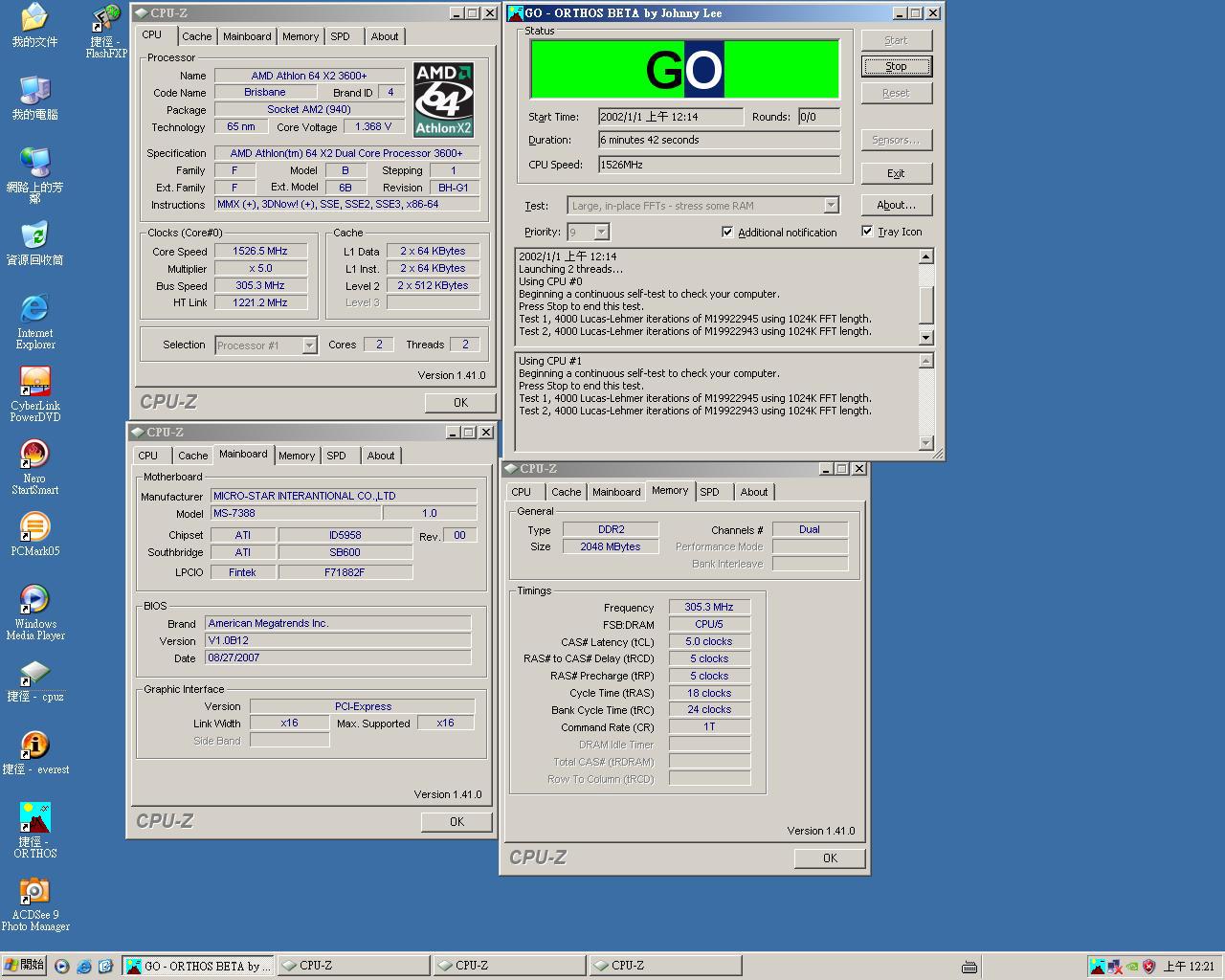Open the Recycle Bin desktop icon
The image size is (1225, 980).
(x=34, y=244)
